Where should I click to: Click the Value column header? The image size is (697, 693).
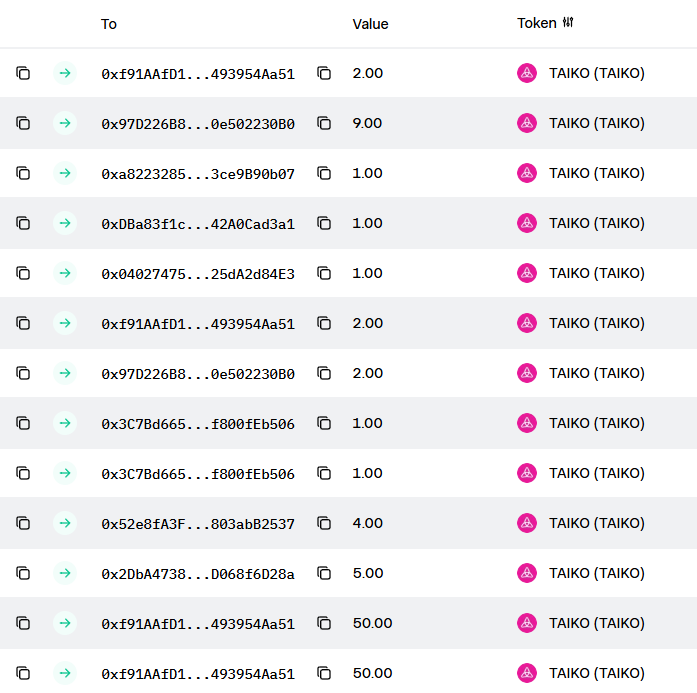click(x=370, y=24)
